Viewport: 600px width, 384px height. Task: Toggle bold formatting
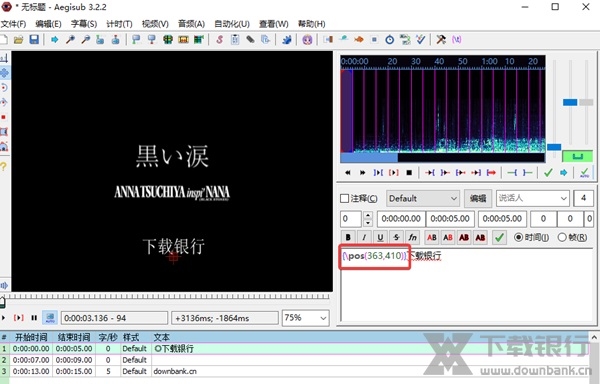coord(348,238)
